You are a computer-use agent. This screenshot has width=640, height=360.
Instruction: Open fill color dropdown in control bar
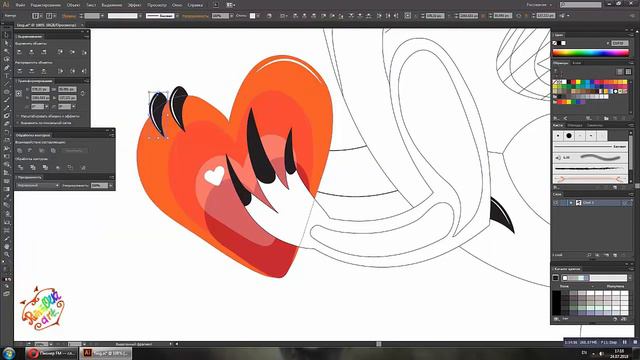pos(42,16)
